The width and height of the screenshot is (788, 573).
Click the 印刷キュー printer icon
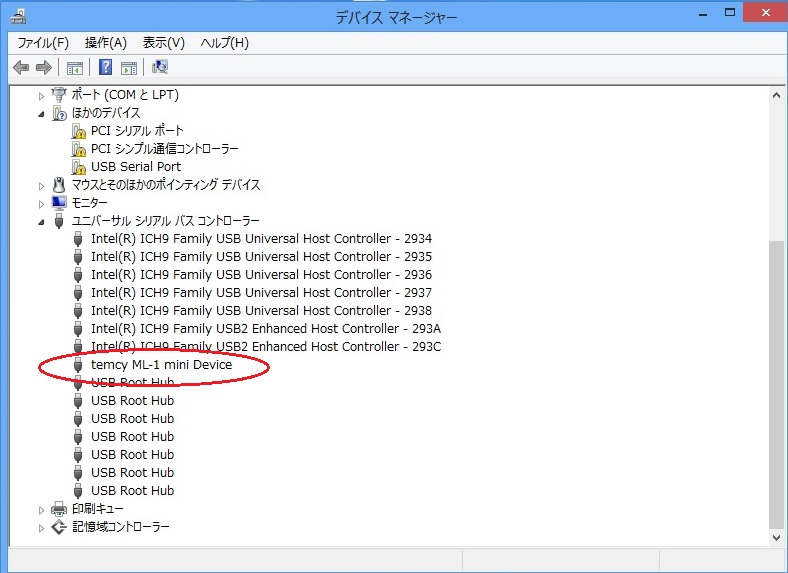pyautogui.click(x=59, y=509)
